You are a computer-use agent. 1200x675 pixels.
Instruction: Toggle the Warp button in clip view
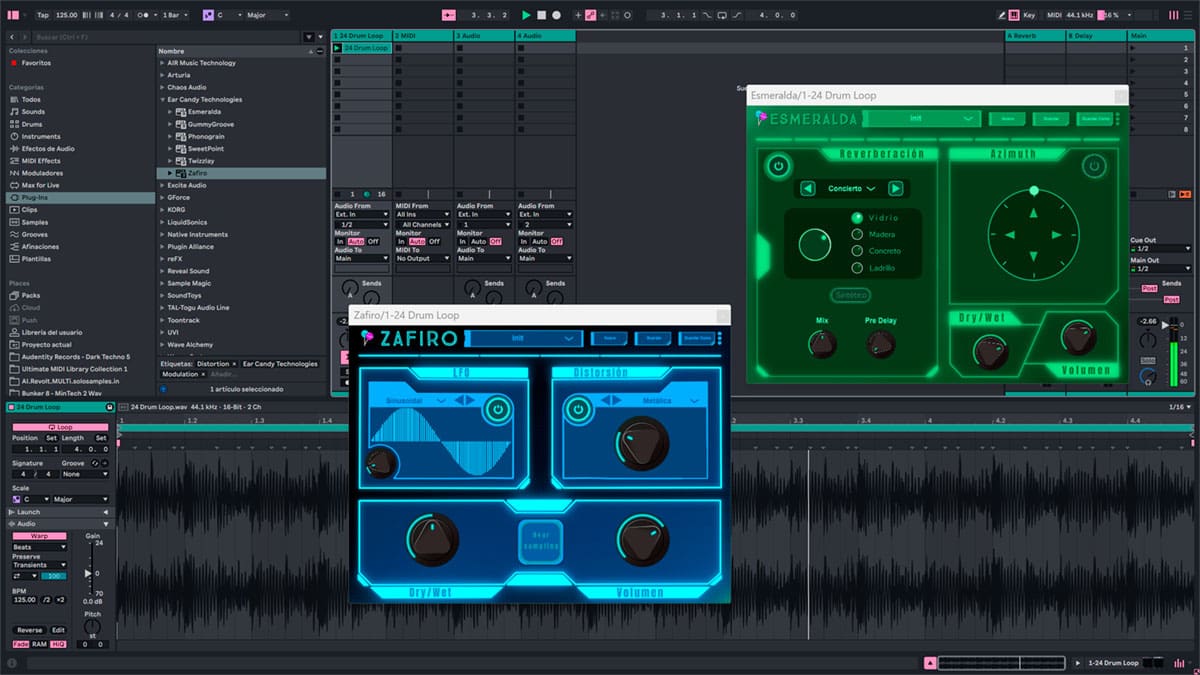pyautogui.click(x=39, y=536)
